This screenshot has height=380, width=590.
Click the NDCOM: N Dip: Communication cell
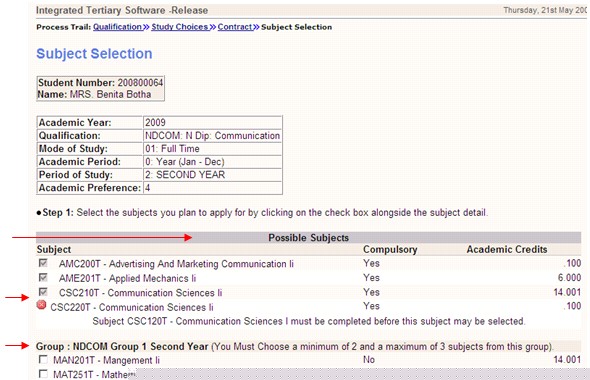213,135
